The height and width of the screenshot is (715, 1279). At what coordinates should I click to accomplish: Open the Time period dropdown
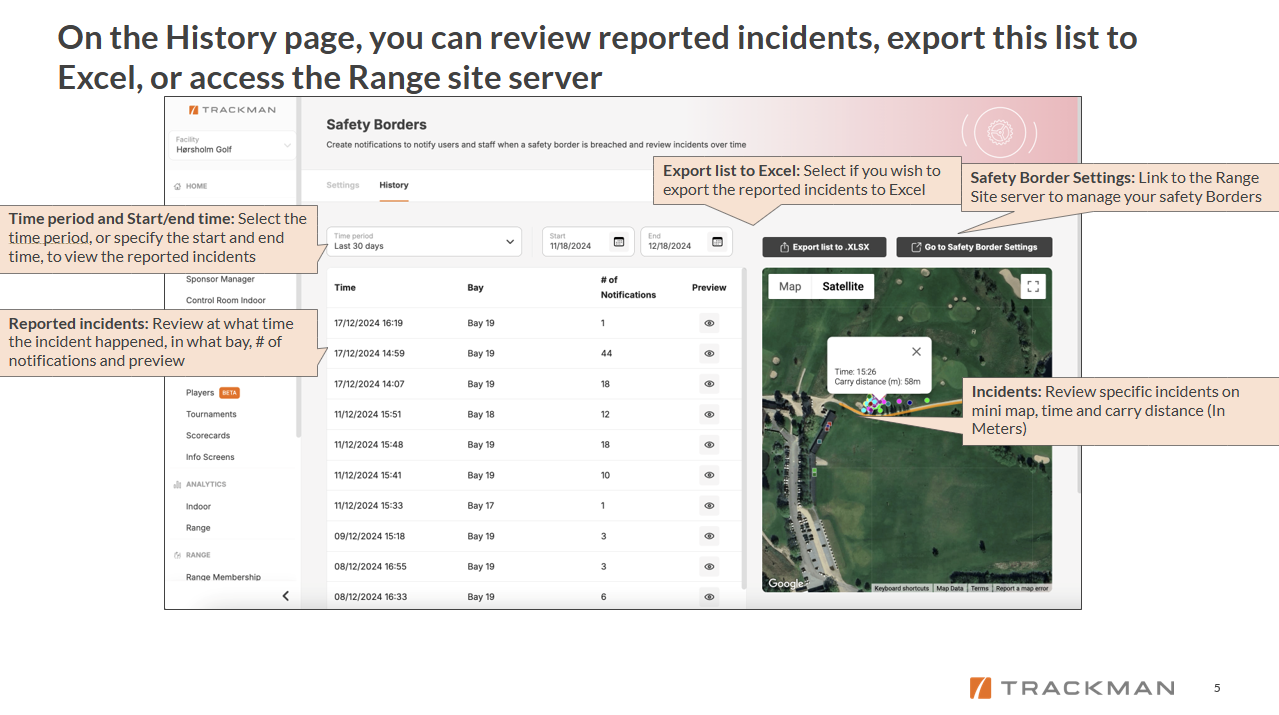click(424, 241)
